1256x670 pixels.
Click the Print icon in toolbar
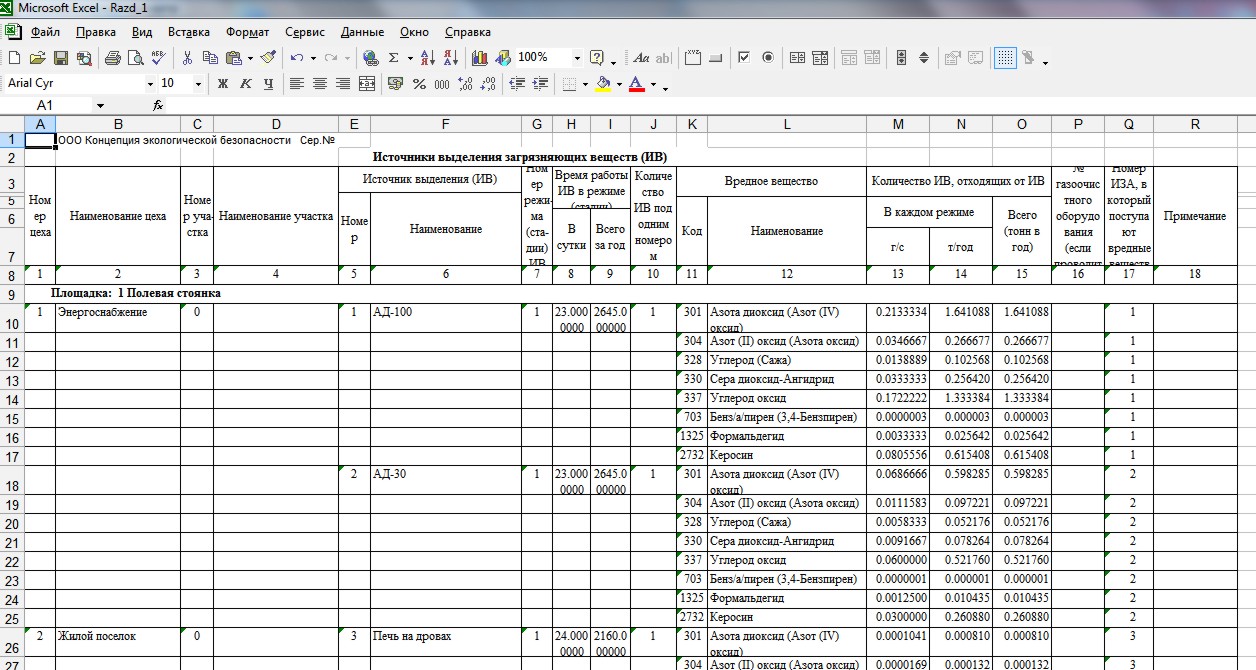click(112, 58)
